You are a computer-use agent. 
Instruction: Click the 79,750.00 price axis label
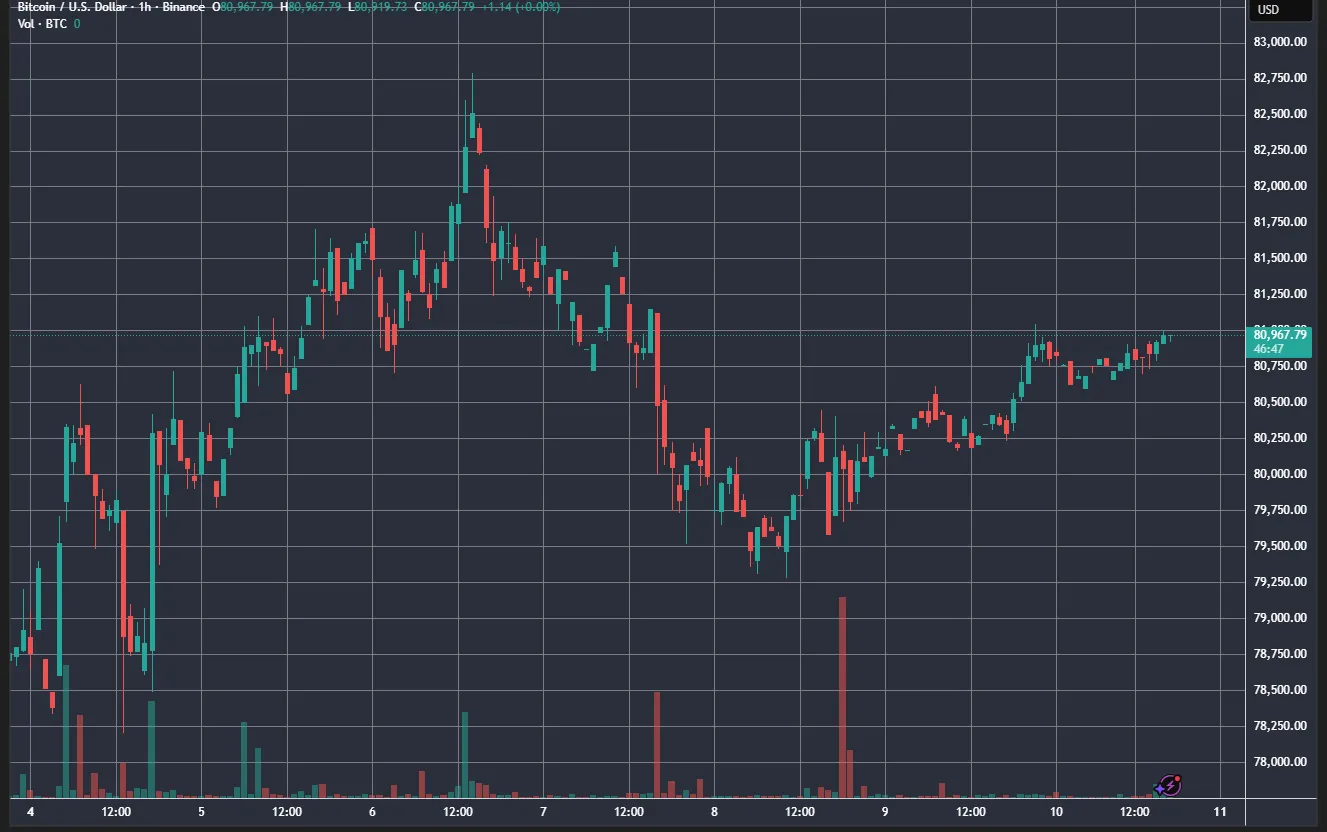coord(1280,510)
